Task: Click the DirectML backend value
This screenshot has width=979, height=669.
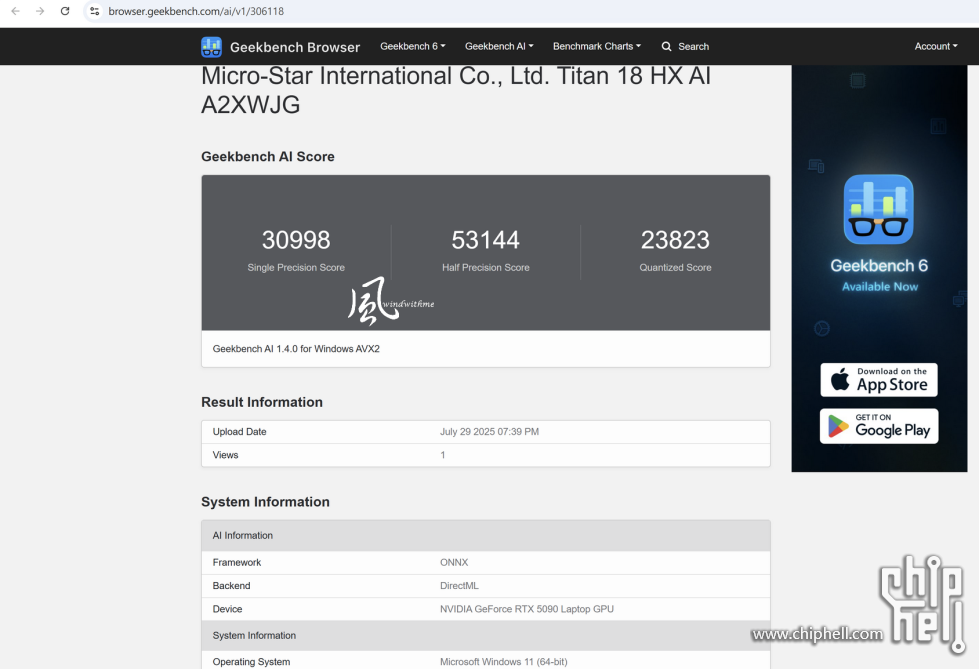Action: tap(460, 585)
